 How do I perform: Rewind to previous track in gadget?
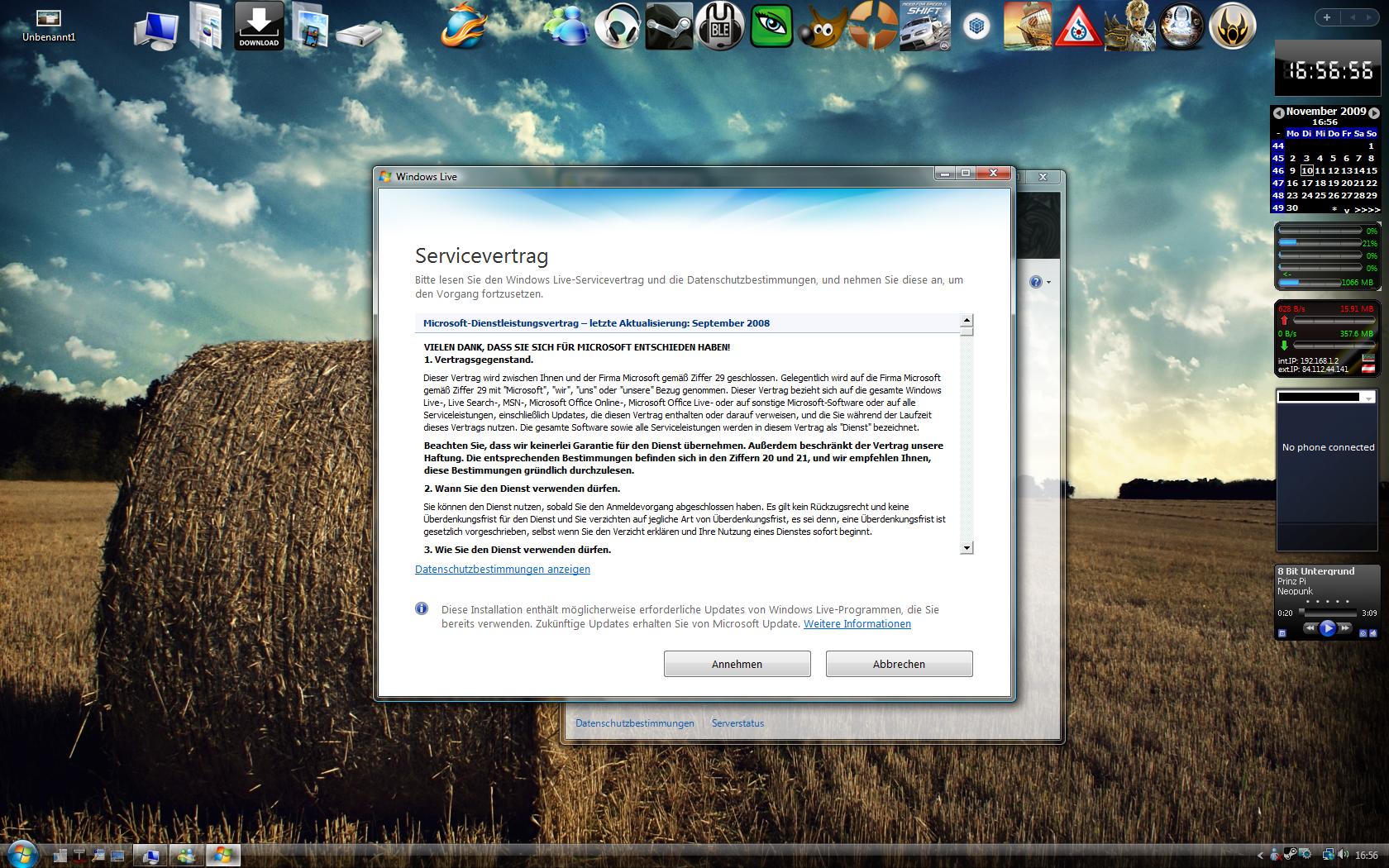click(x=1310, y=628)
